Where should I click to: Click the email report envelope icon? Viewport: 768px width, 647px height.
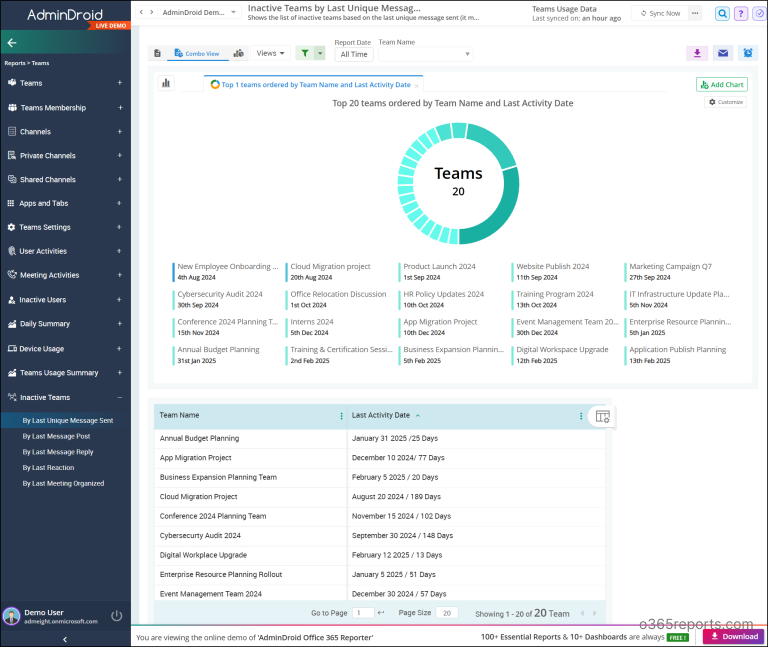click(x=722, y=53)
